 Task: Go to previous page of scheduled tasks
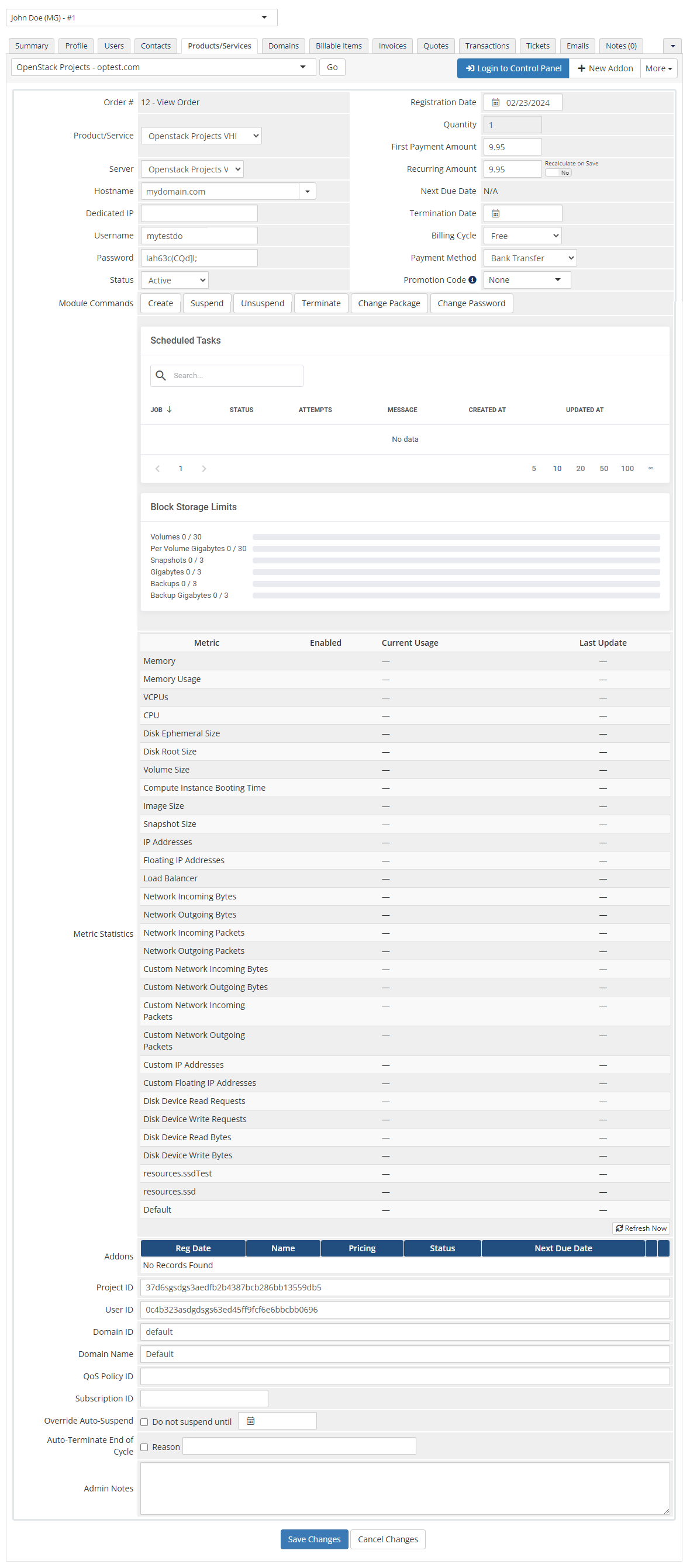tap(158, 469)
